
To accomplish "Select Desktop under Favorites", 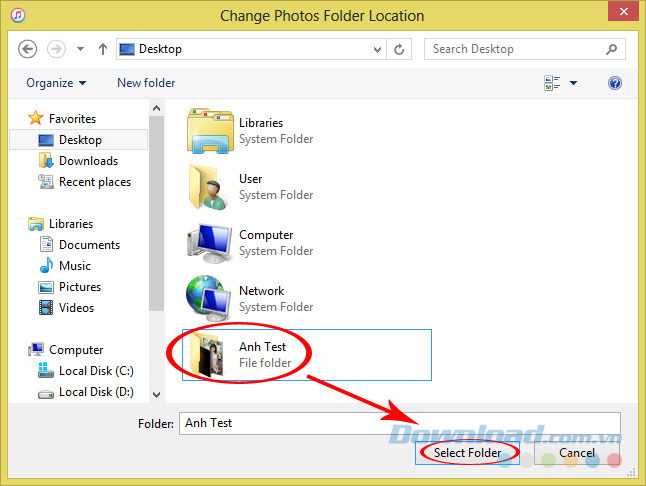I will [x=78, y=140].
